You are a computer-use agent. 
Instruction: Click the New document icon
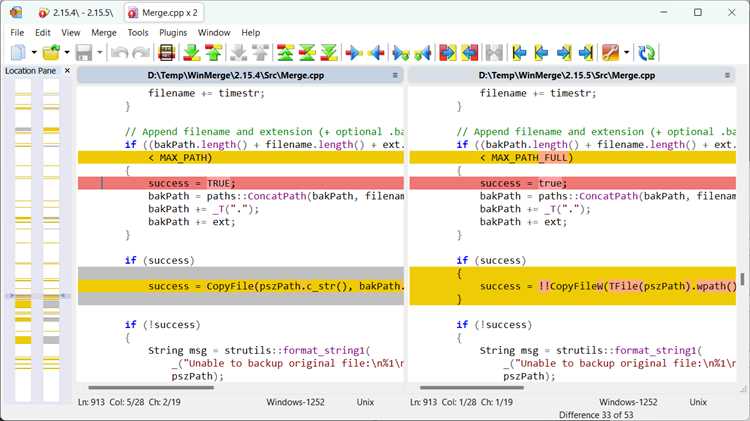pos(18,53)
